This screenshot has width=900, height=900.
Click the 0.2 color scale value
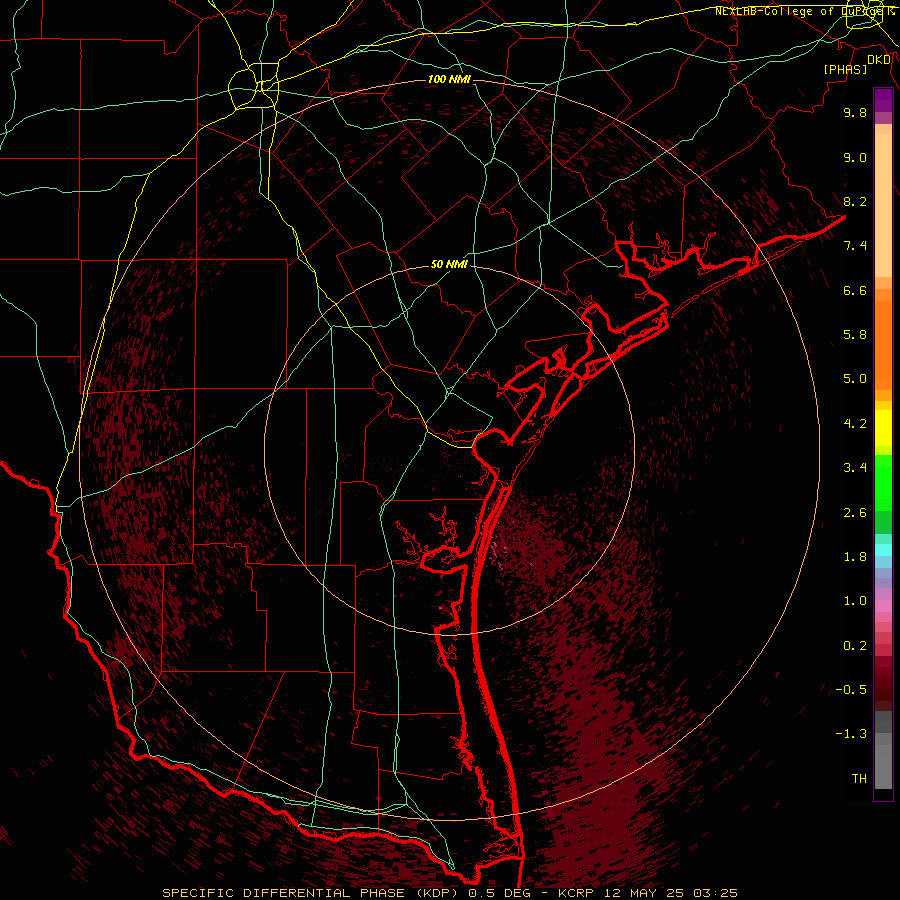[x=855, y=646]
